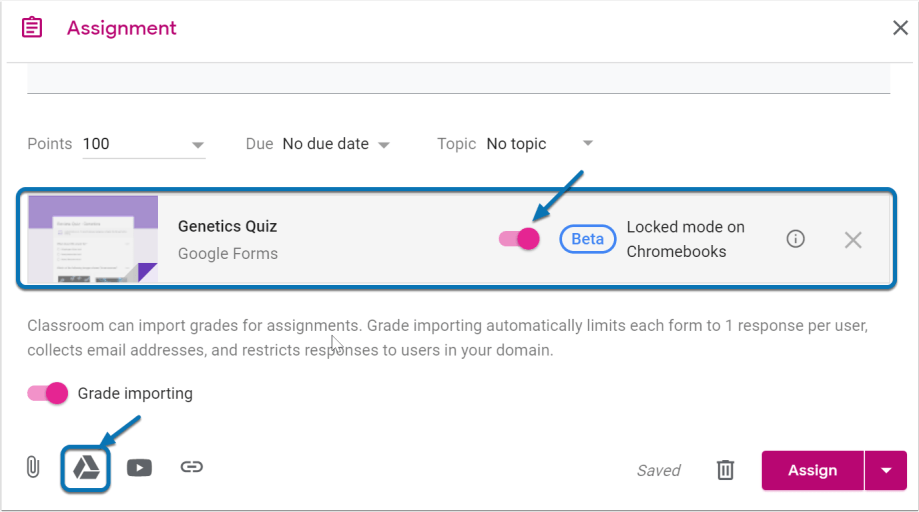Image resolution: width=919 pixels, height=512 pixels.
Task: Click the Beta badge label
Action: pyautogui.click(x=587, y=239)
